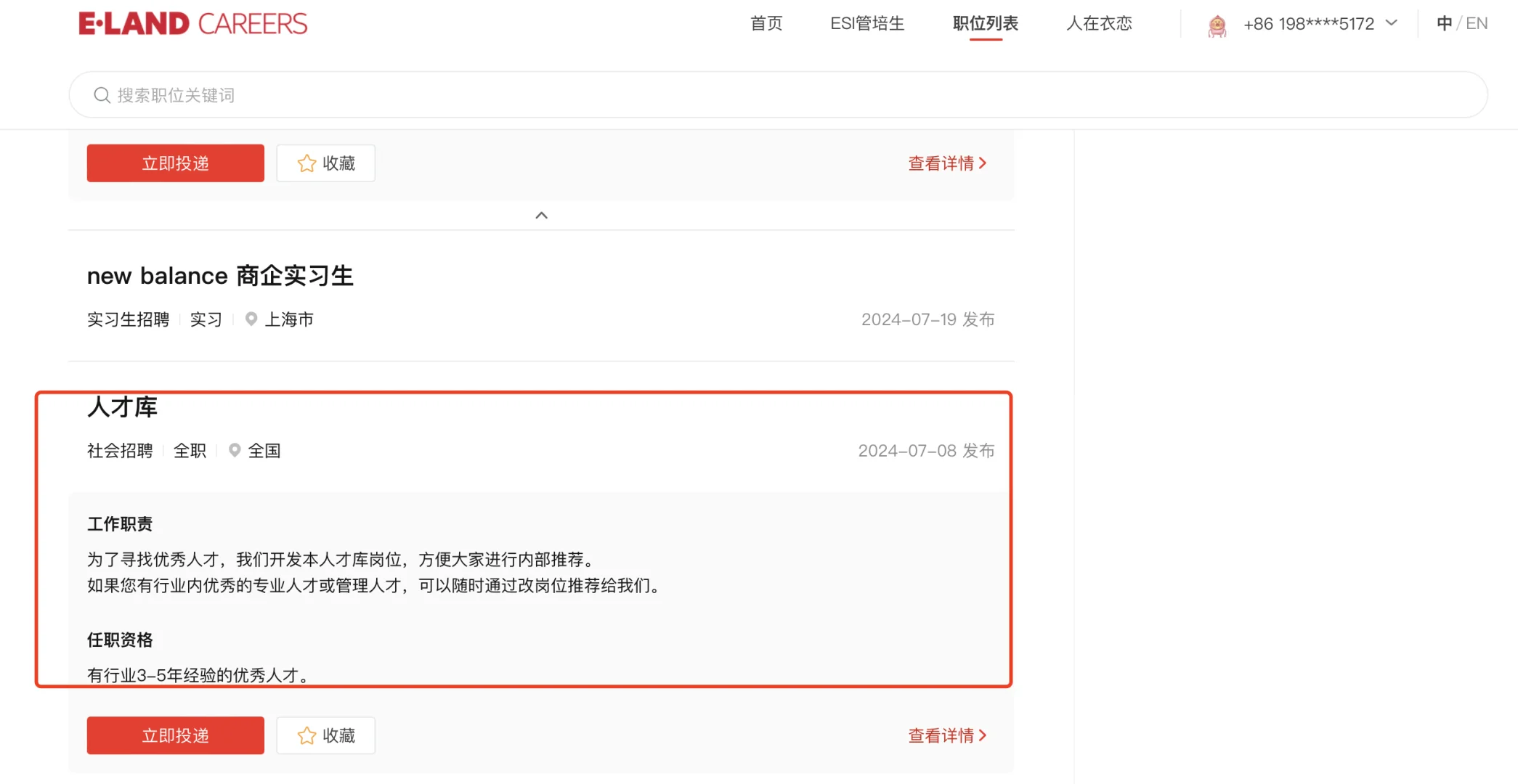Click the location pin next to 全国
1518x784 pixels.
pyautogui.click(x=235, y=450)
